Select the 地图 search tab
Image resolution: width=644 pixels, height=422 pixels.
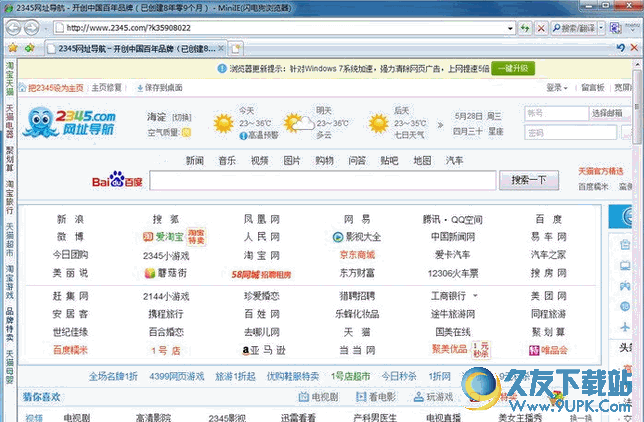(x=422, y=161)
